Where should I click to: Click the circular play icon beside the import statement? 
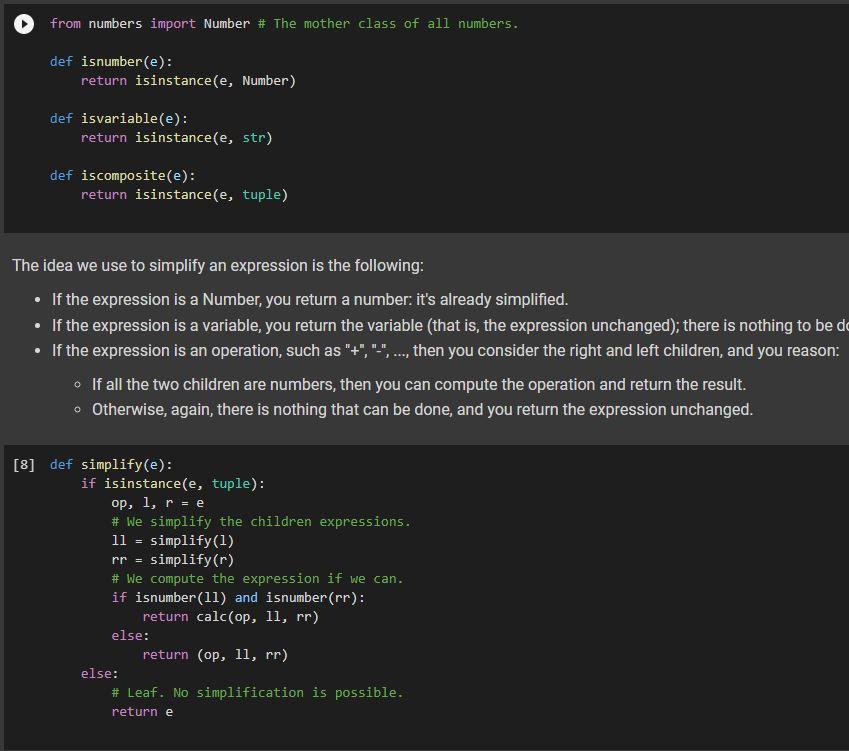click(x=24, y=24)
